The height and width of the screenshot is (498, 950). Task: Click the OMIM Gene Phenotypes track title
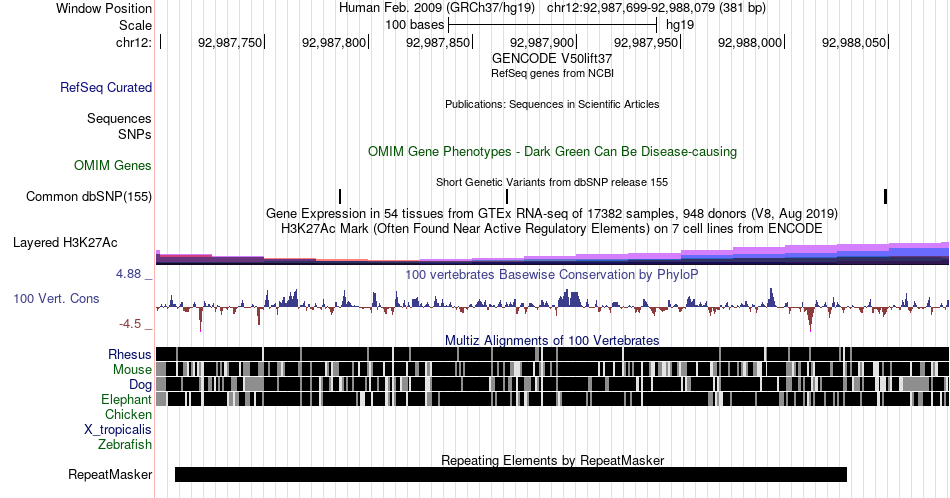coord(552,151)
